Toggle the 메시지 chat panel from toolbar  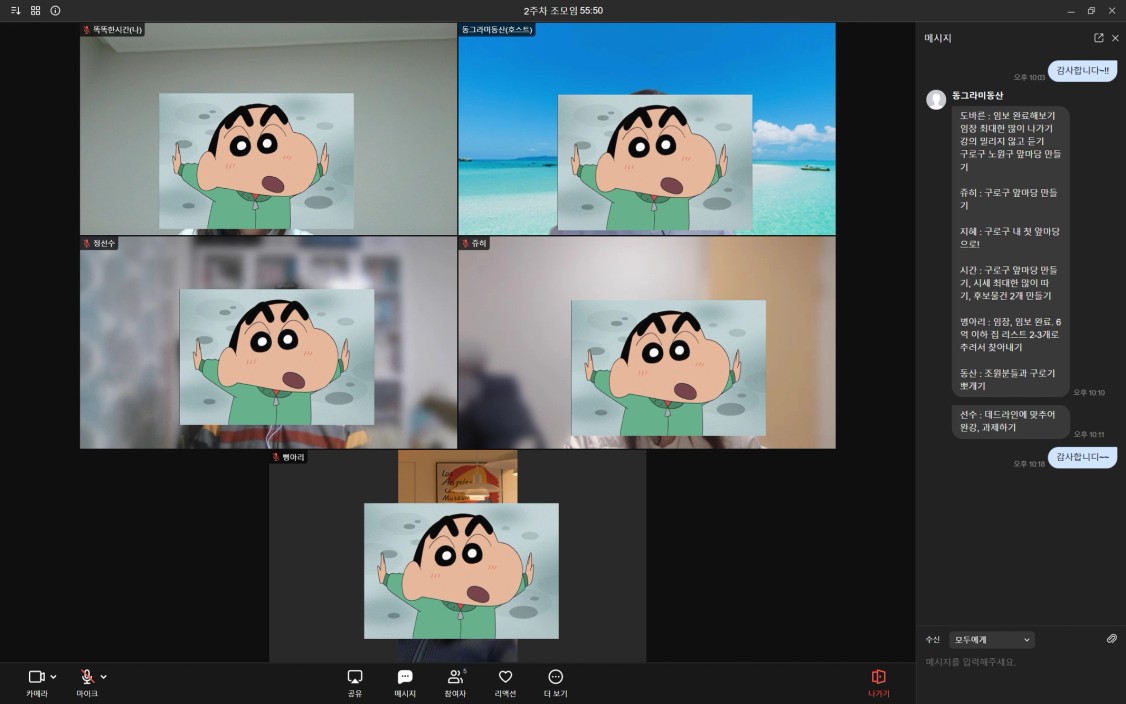tap(405, 682)
